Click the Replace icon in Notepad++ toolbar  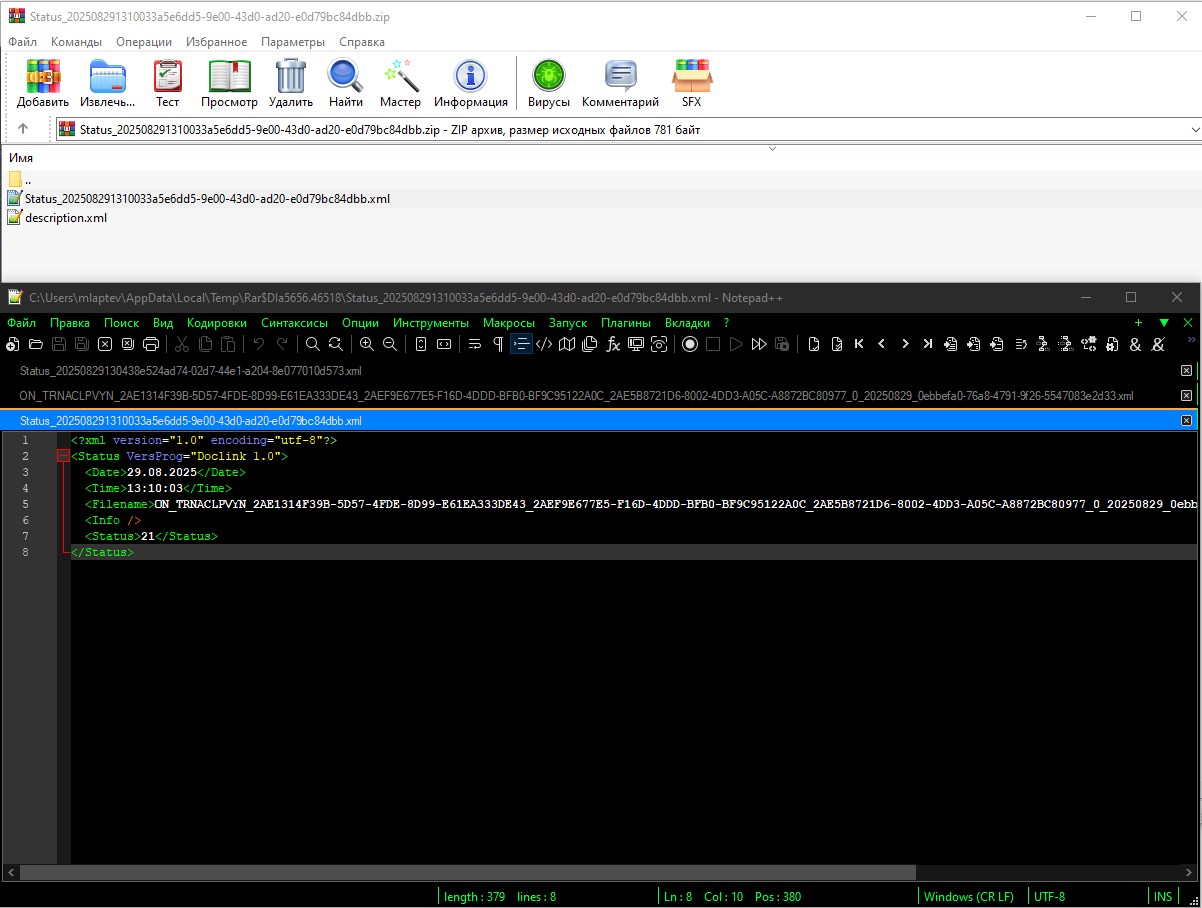336,344
